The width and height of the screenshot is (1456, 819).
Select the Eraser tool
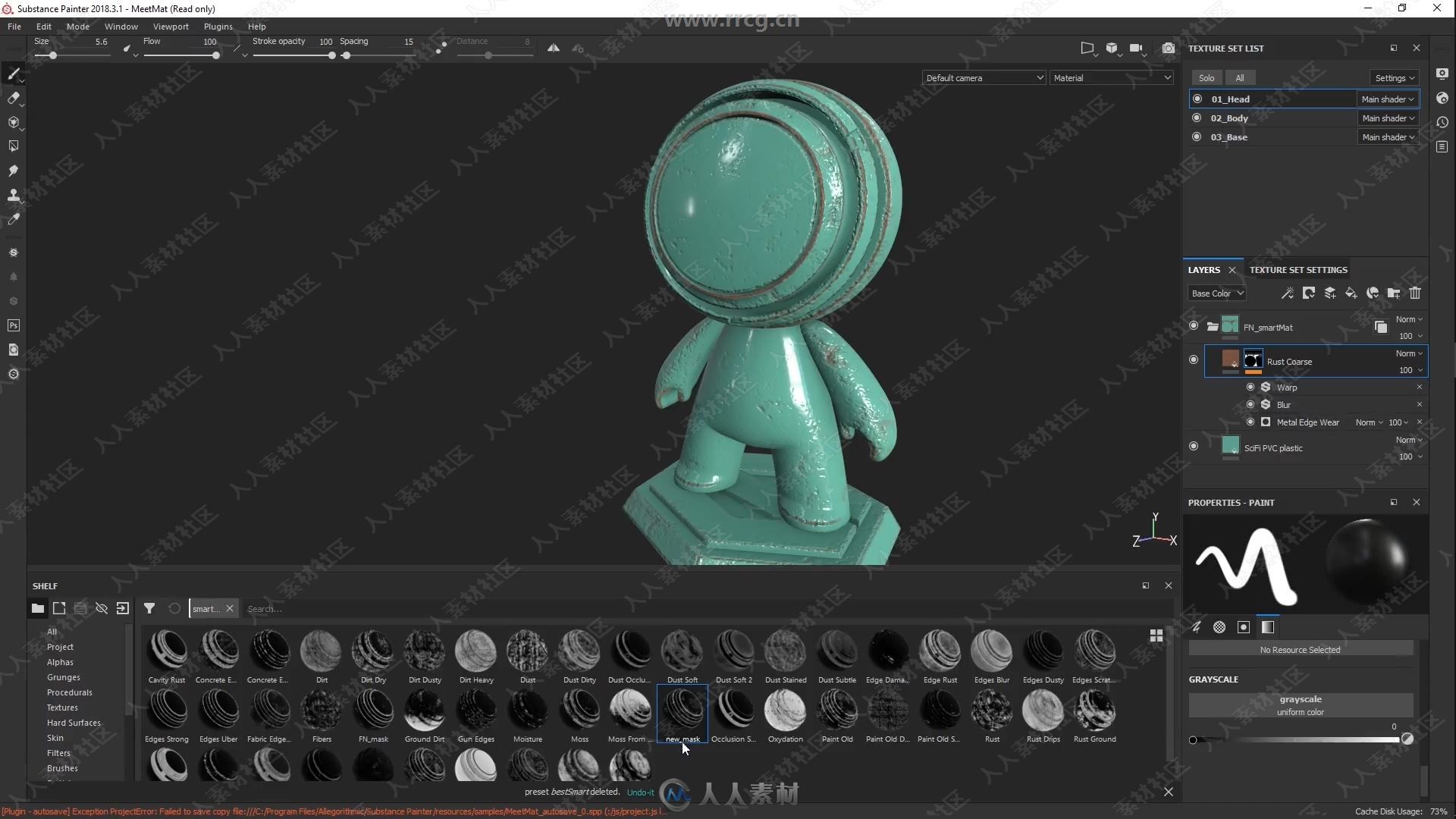pos(13,98)
